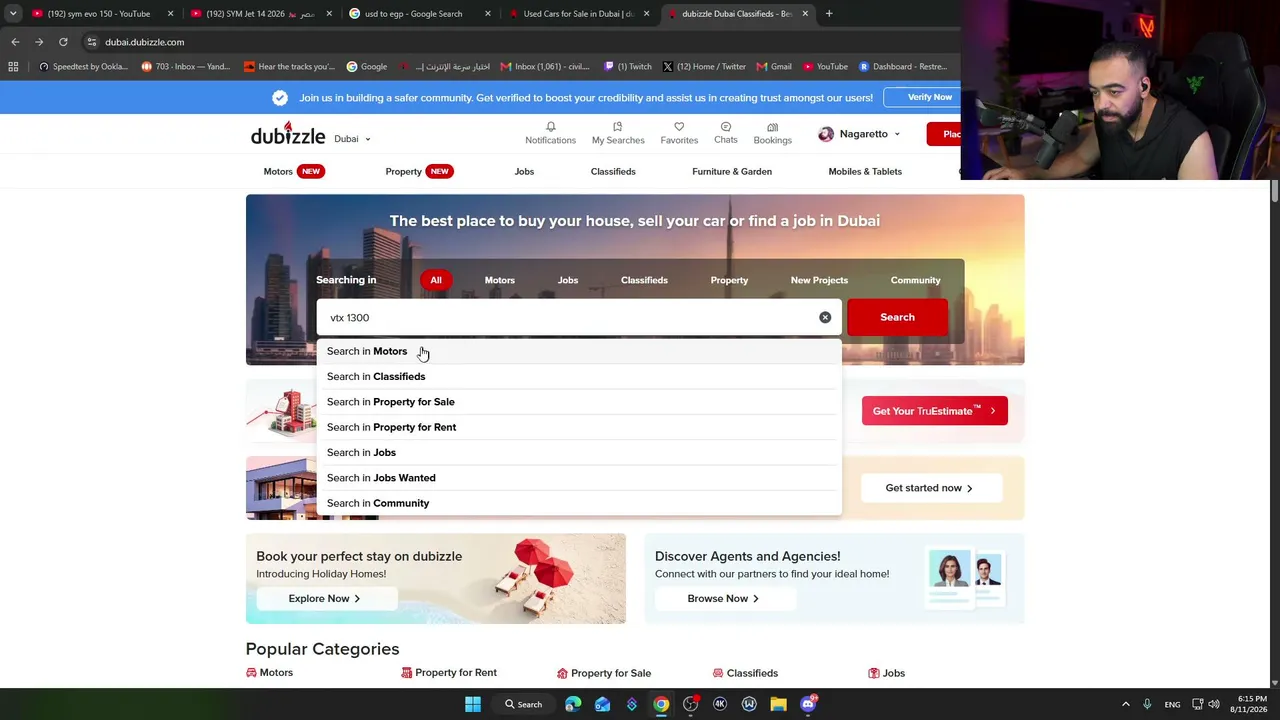Choose Search in Classifieds suggestion
The width and height of the screenshot is (1280, 720).
(579, 376)
